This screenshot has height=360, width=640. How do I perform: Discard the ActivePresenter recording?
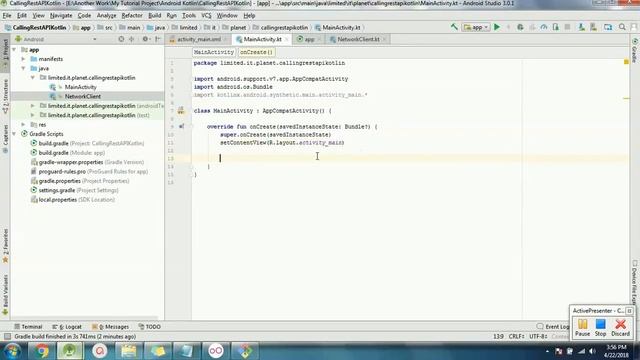(620, 327)
